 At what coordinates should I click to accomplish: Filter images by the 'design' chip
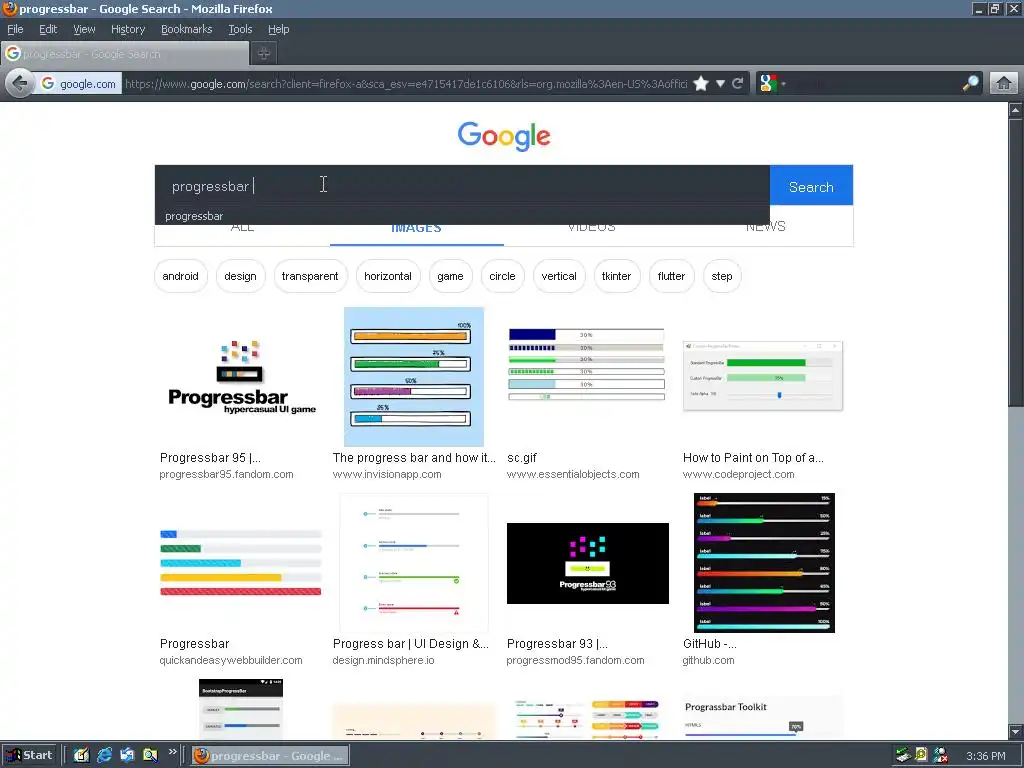[240, 276]
